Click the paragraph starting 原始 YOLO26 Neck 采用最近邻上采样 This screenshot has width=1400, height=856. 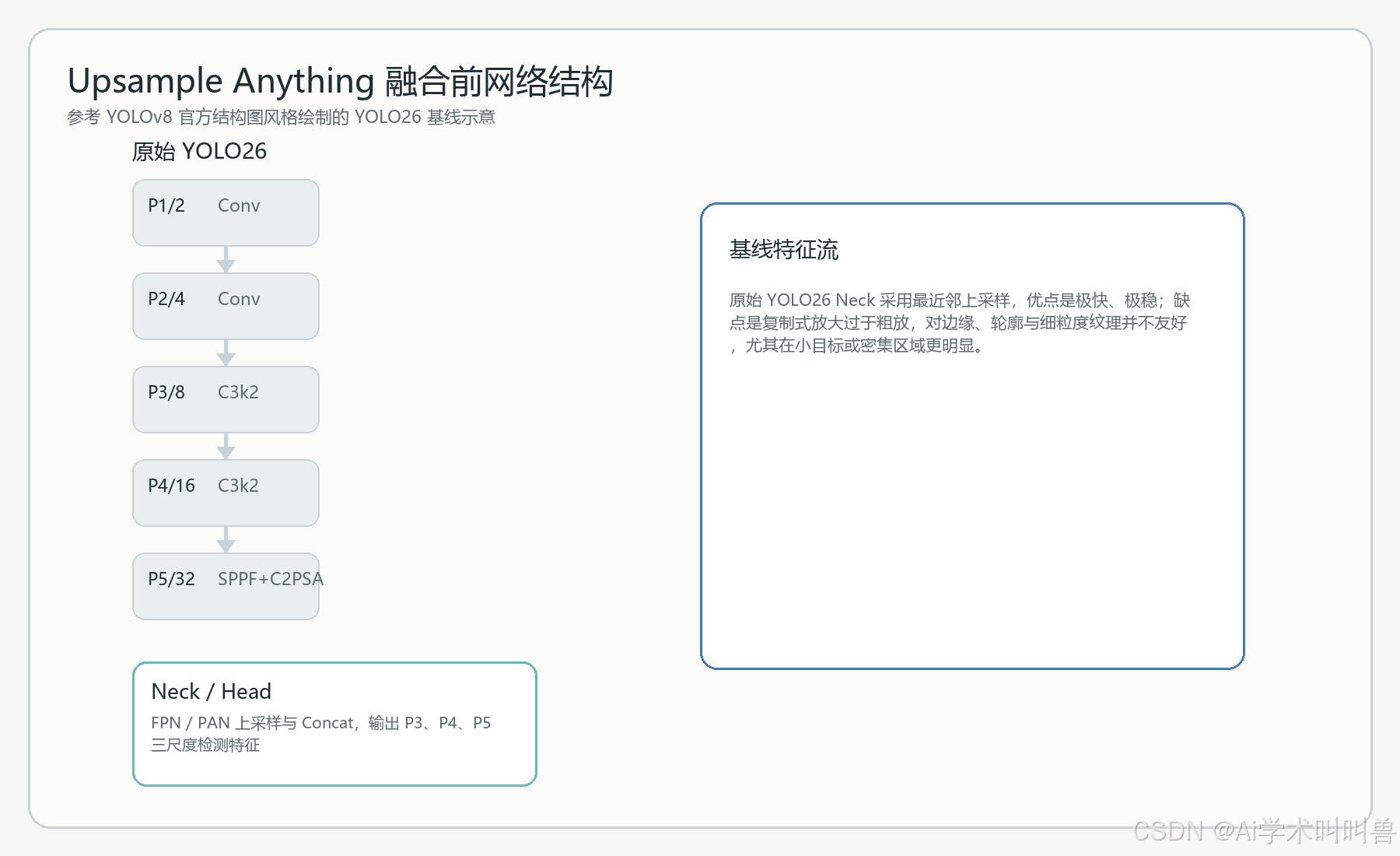tap(960, 322)
